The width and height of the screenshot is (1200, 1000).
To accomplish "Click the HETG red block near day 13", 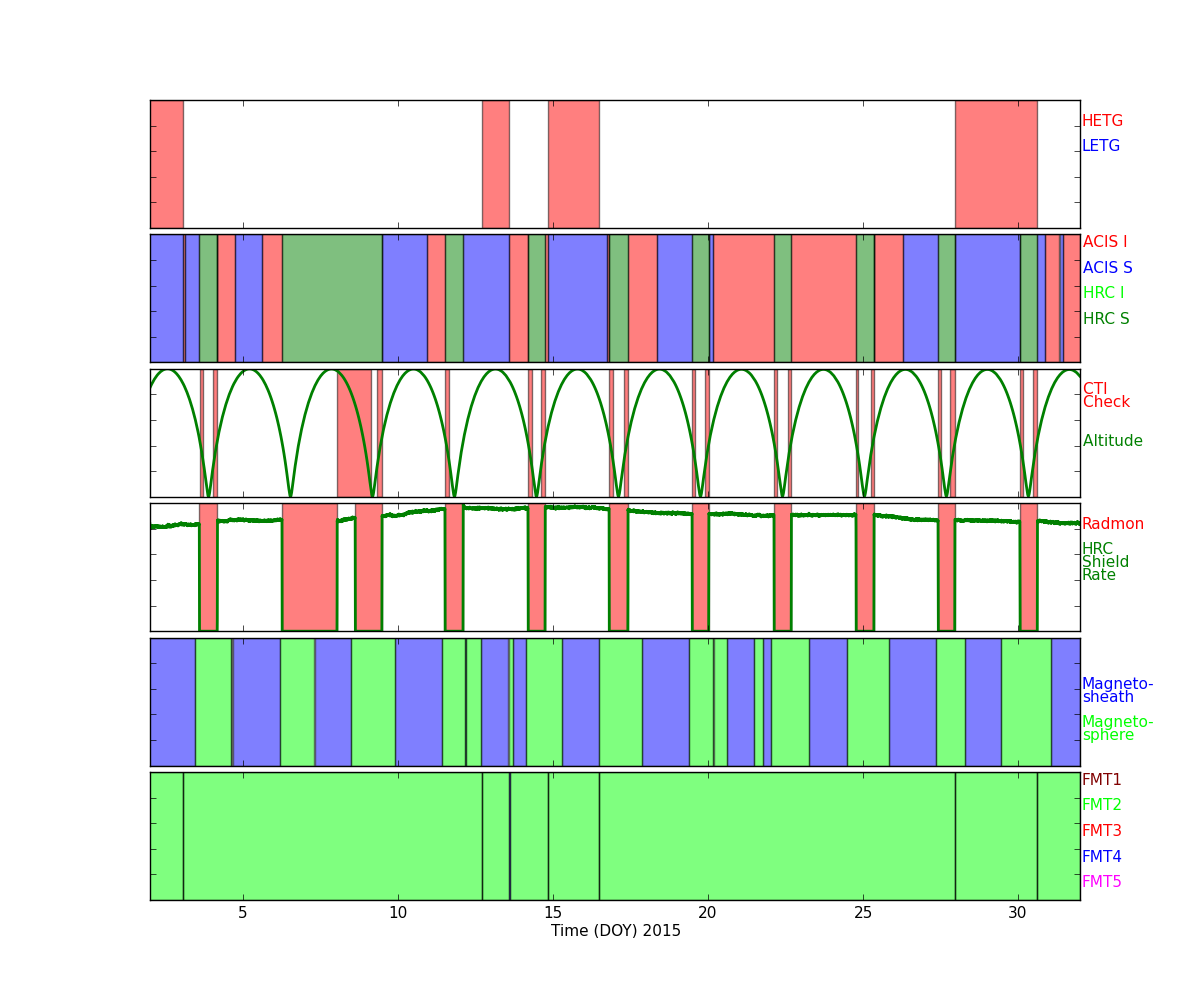I will click(x=496, y=164).
